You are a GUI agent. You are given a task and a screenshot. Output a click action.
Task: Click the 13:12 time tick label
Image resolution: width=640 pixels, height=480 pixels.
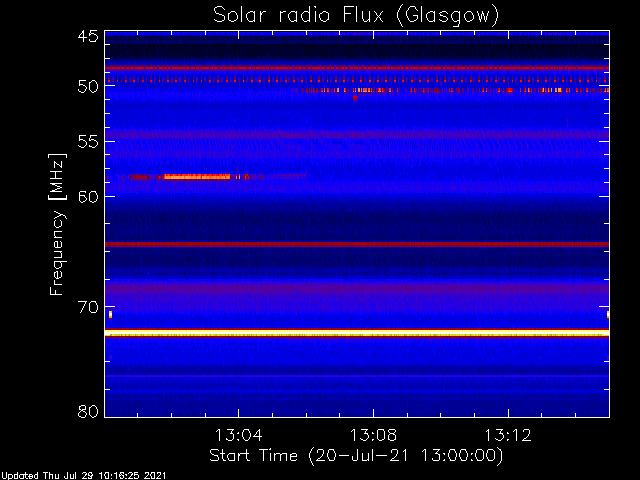pos(508,435)
